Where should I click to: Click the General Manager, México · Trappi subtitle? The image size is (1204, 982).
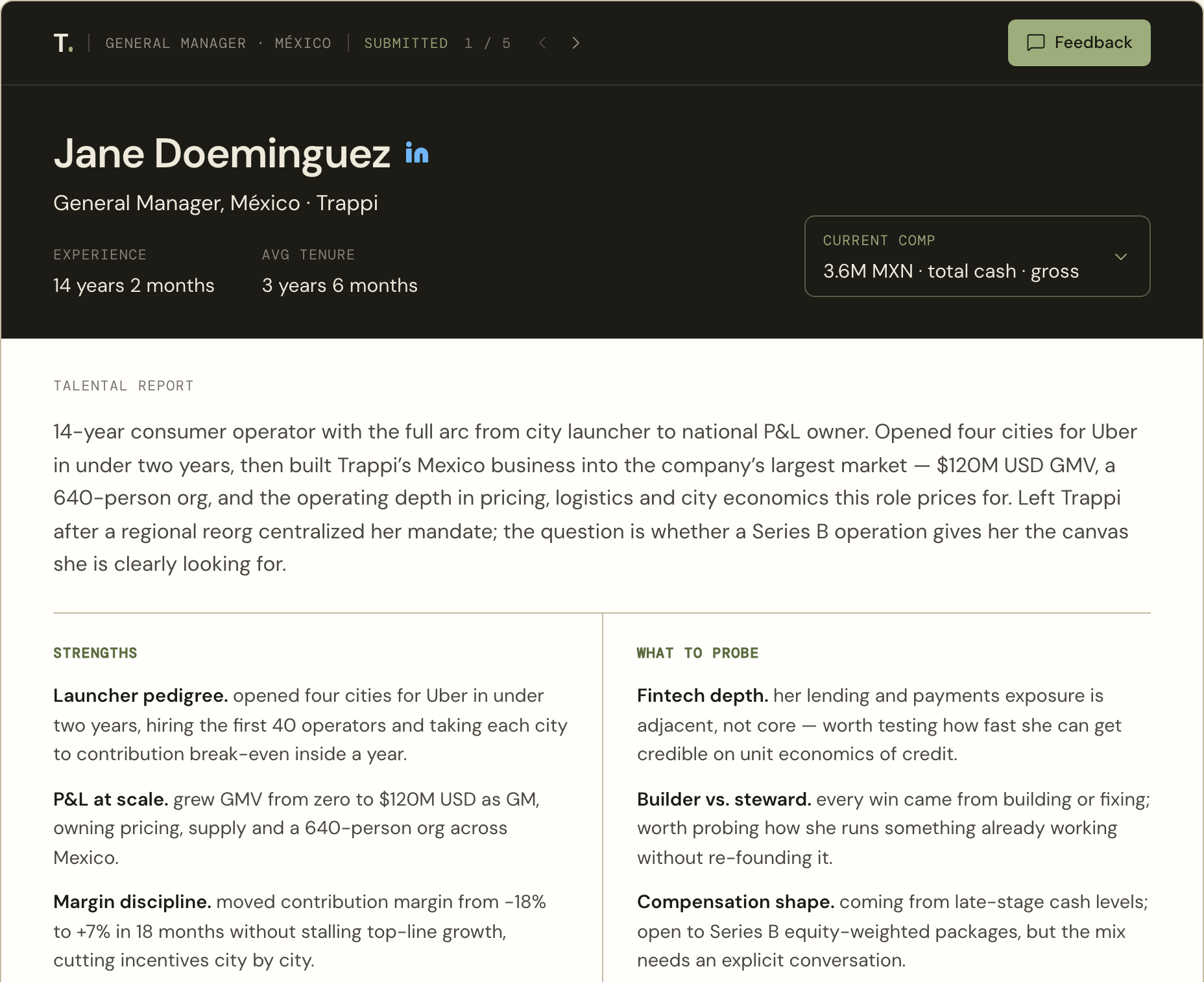(215, 203)
